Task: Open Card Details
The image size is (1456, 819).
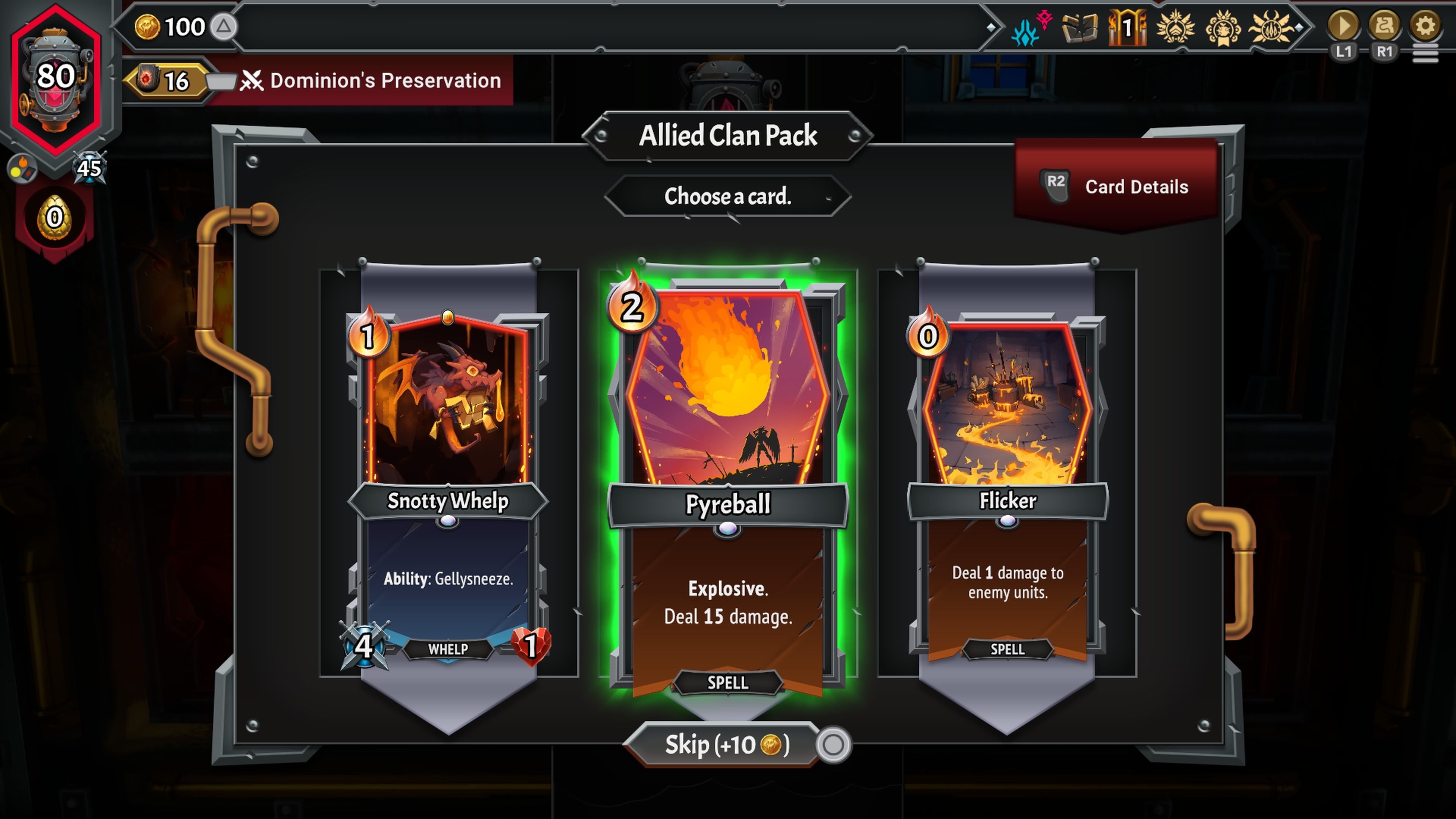Action: point(1117,187)
